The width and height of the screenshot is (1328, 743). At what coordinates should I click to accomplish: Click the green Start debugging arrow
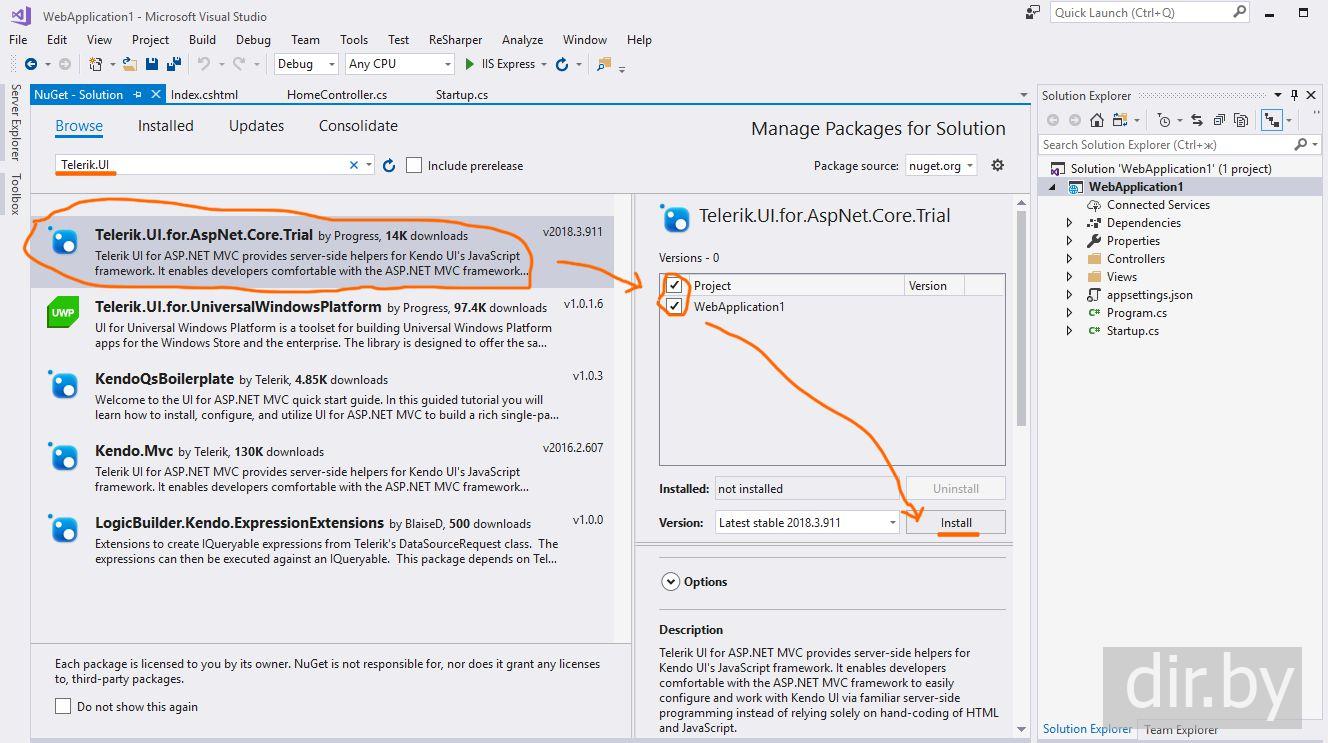[x=470, y=64]
